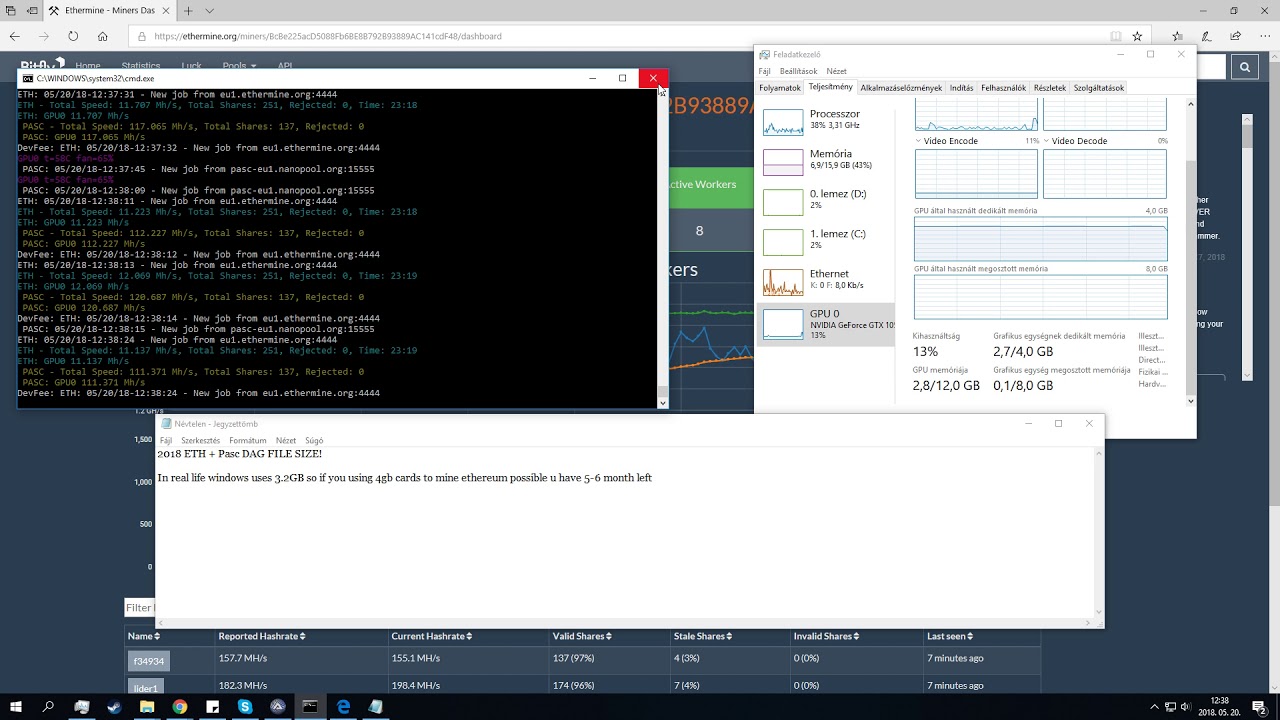The width and height of the screenshot is (1280, 720).
Task: Switch to cmd window via taskbar icon
Action: coord(311,706)
